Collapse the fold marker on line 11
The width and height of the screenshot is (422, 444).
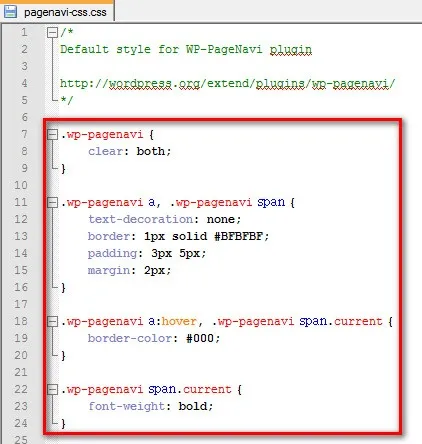[x=52, y=202]
